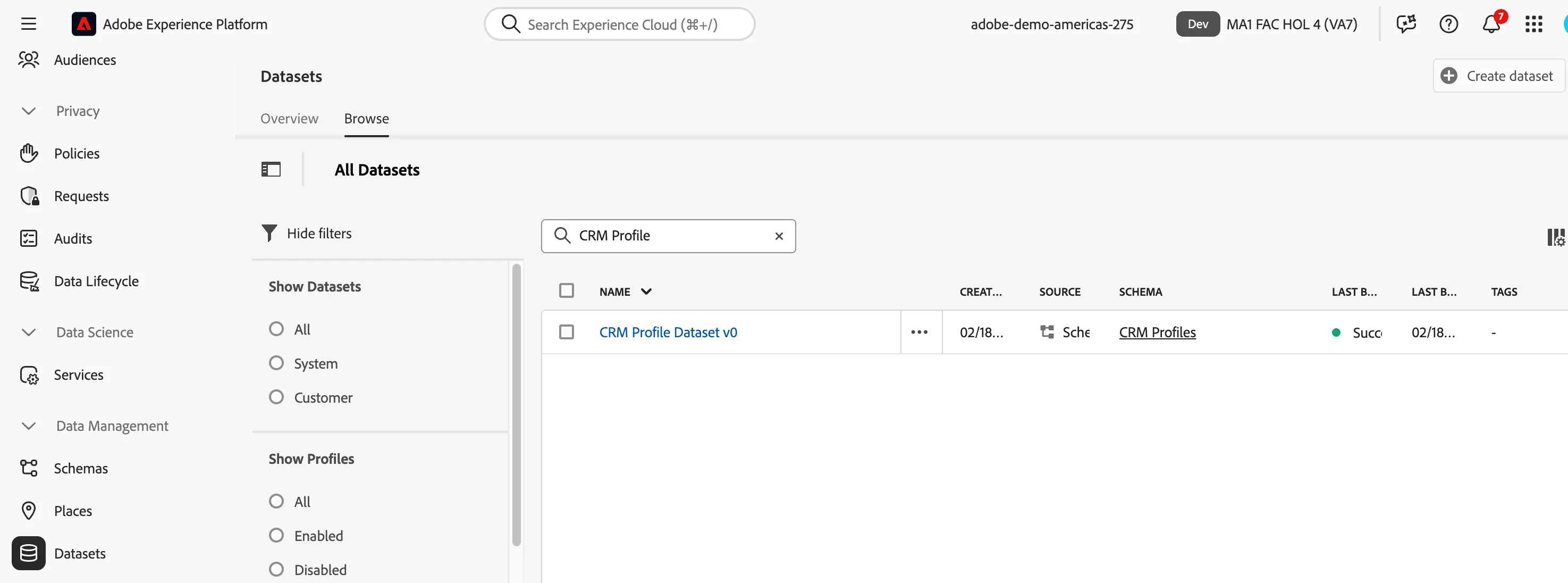Switch to the Overview tab
This screenshot has height=583, width=1568.
pyautogui.click(x=289, y=119)
